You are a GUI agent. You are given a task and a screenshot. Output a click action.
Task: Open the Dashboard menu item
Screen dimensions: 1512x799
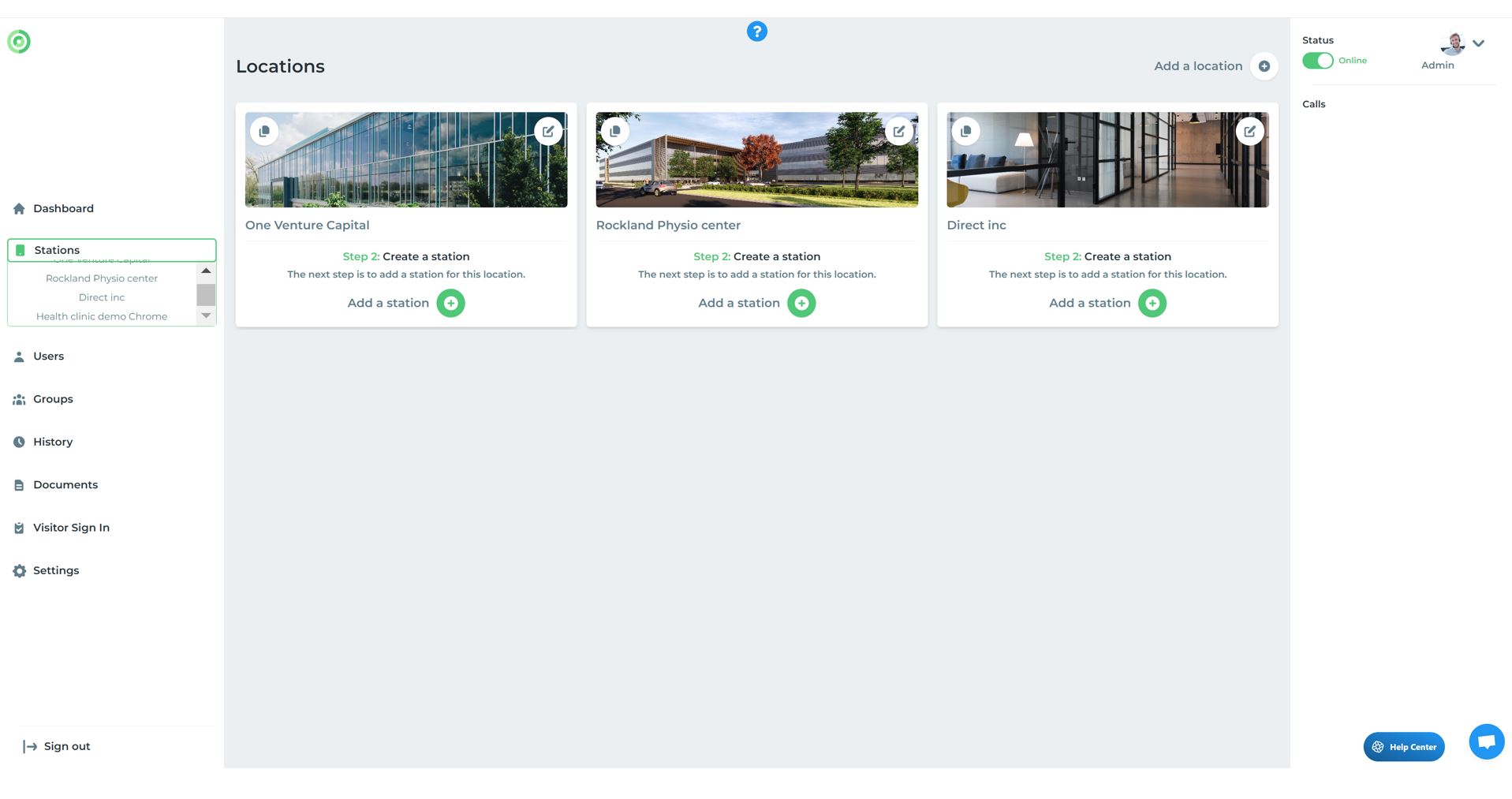[x=63, y=208]
